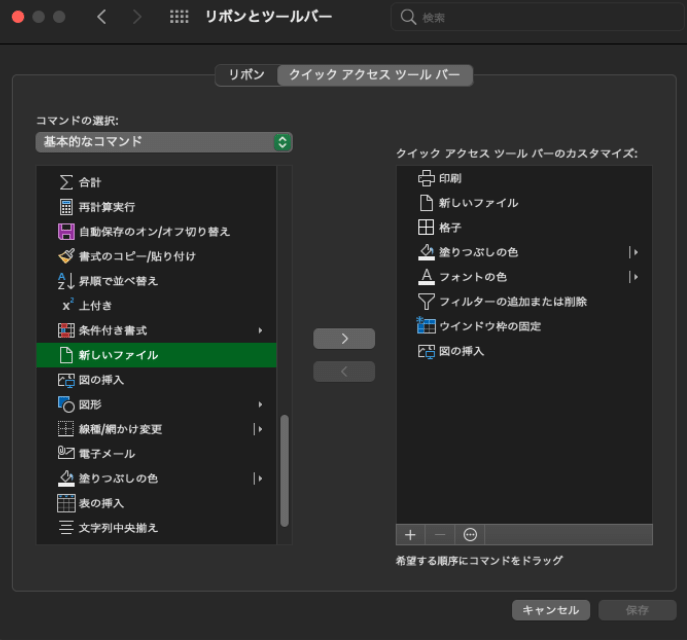Select the 再計算実行 calculator icon
Screen dimensions: 687x640
(x=66, y=207)
